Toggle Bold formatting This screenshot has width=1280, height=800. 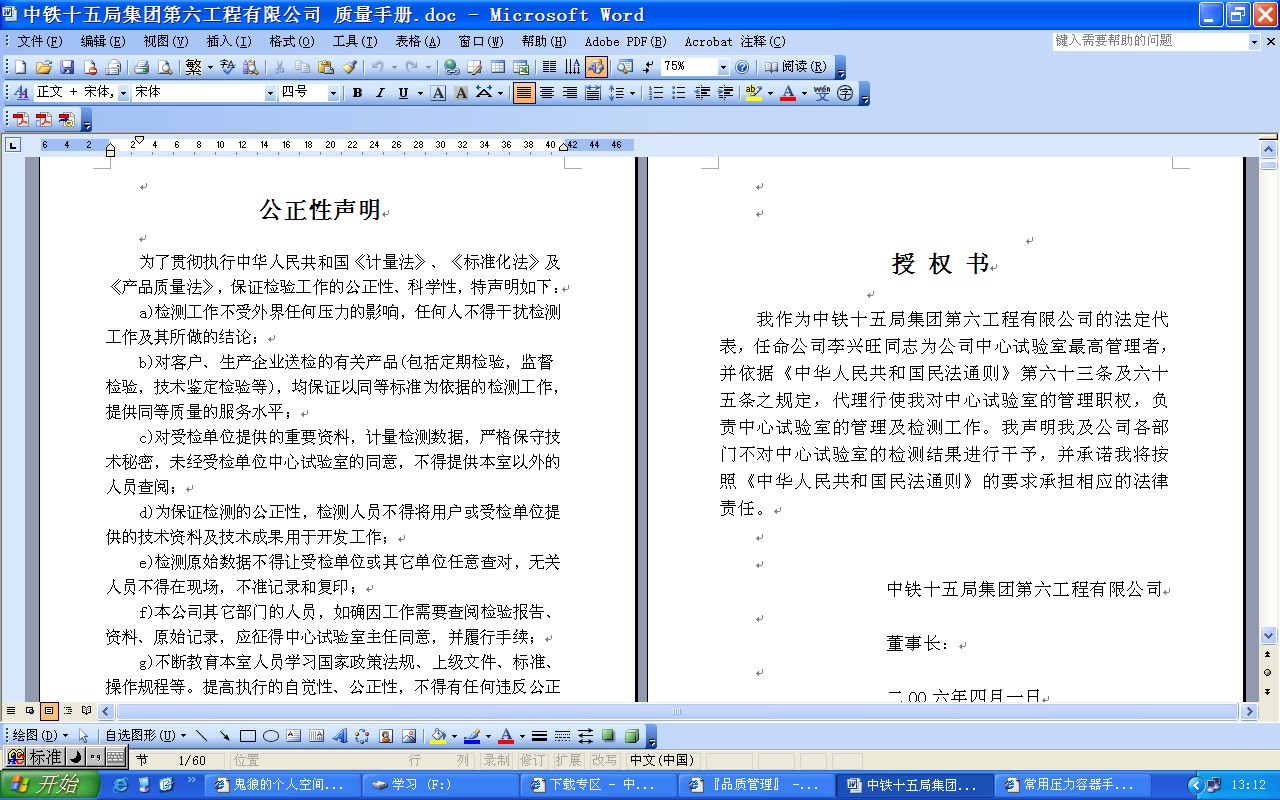[357, 93]
